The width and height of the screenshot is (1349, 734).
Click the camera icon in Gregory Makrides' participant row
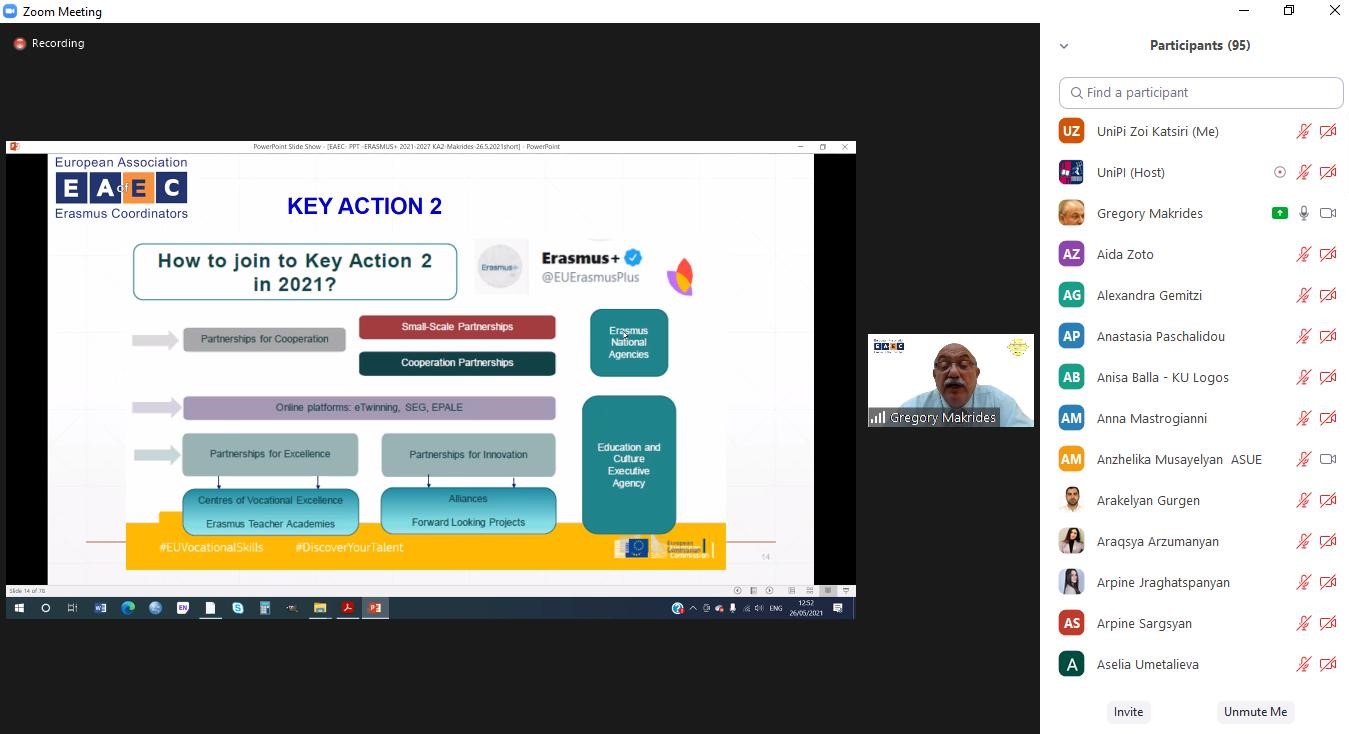[1328, 213]
